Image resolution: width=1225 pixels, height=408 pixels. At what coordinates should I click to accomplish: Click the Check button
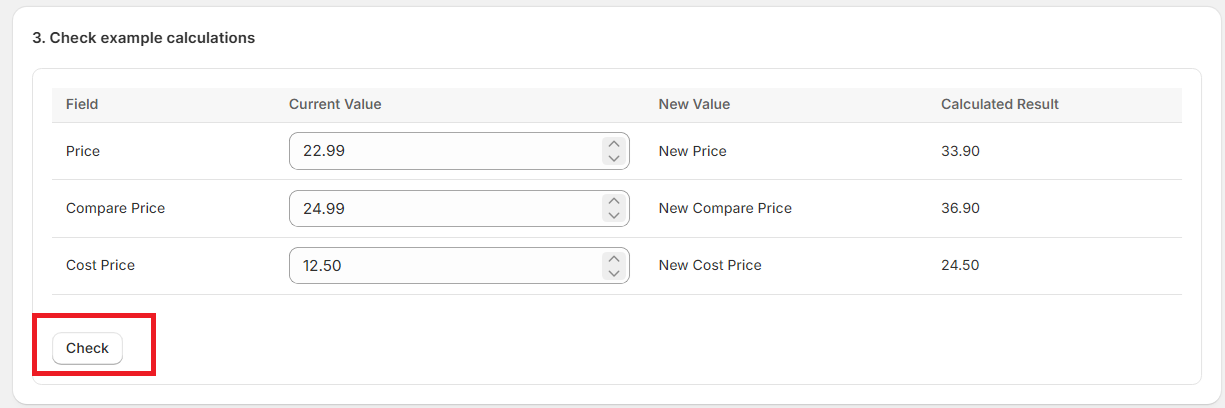[87, 348]
